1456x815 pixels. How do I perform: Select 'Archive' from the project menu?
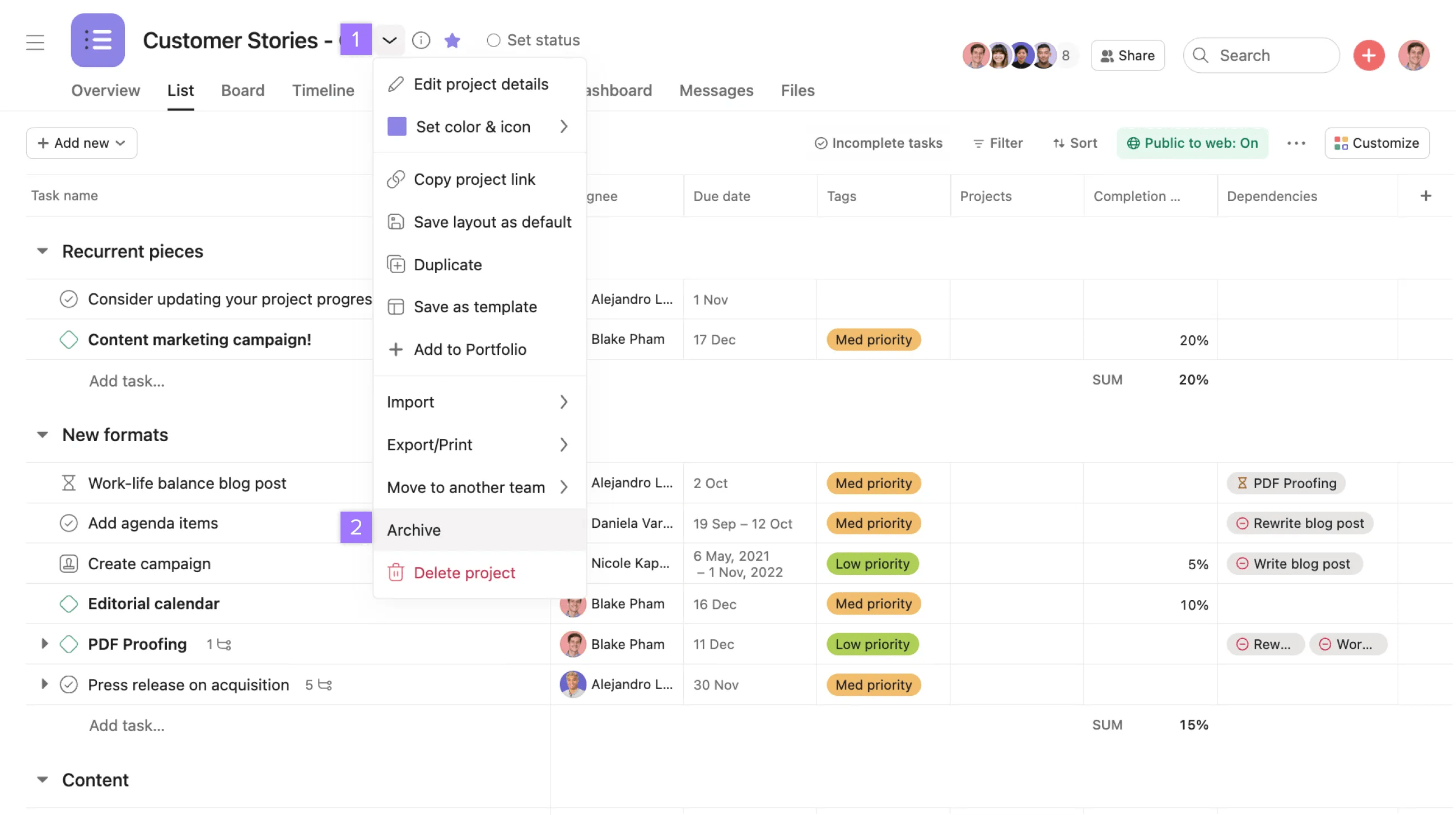click(414, 529)
